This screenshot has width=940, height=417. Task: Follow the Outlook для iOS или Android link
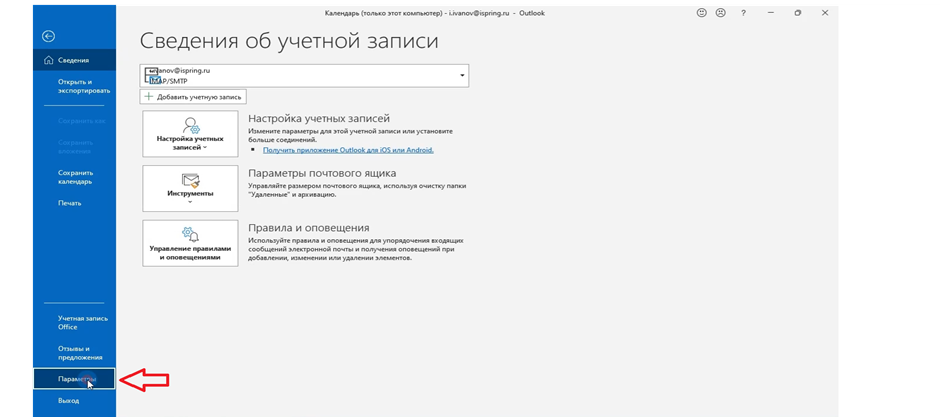click(348, 150)
